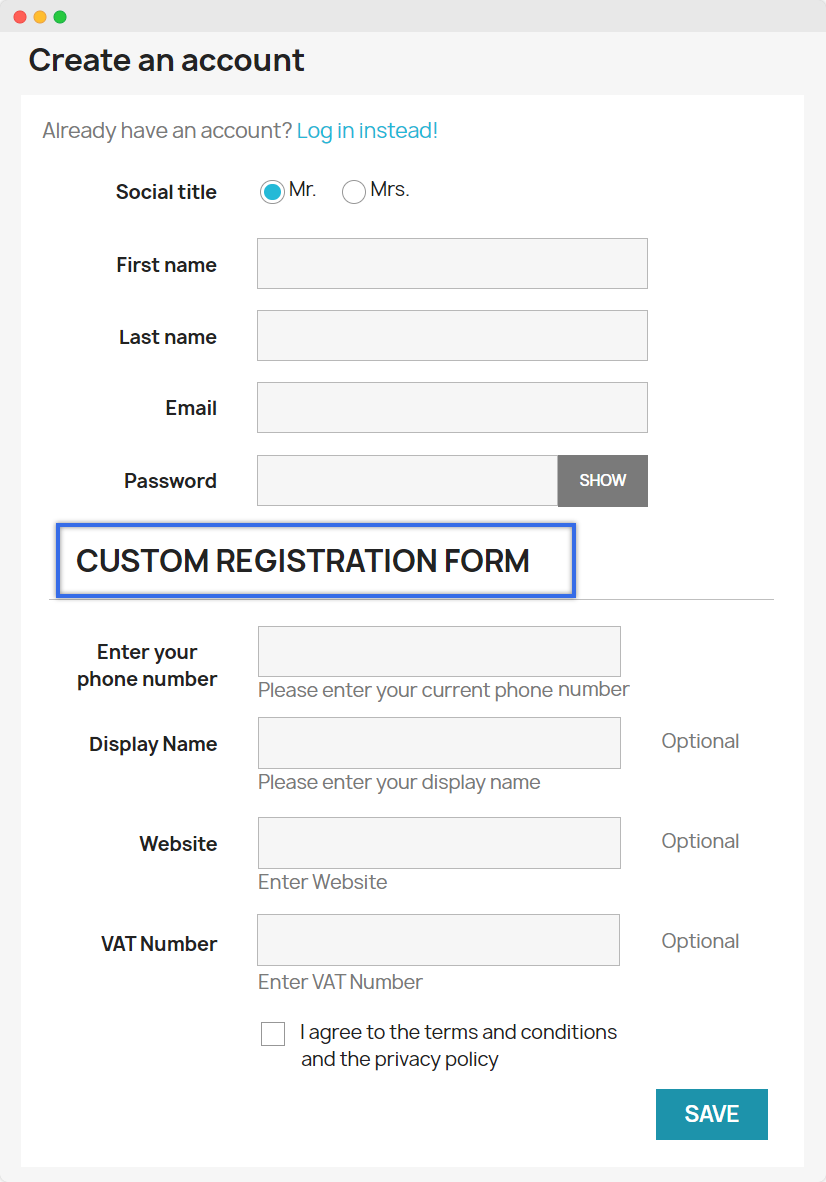Screen dimensions: 826x1182
Task: Click into the Password field
Action: coord(407,481)
